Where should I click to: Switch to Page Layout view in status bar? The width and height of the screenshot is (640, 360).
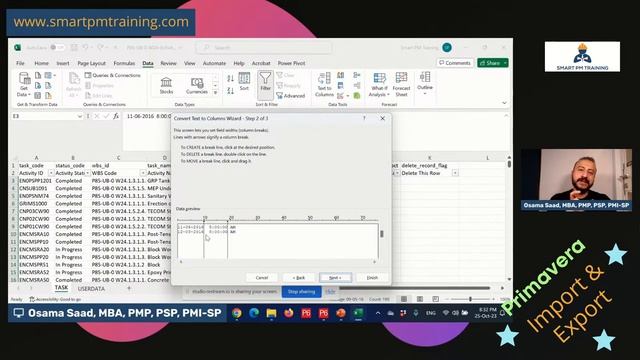click(420, 299)
